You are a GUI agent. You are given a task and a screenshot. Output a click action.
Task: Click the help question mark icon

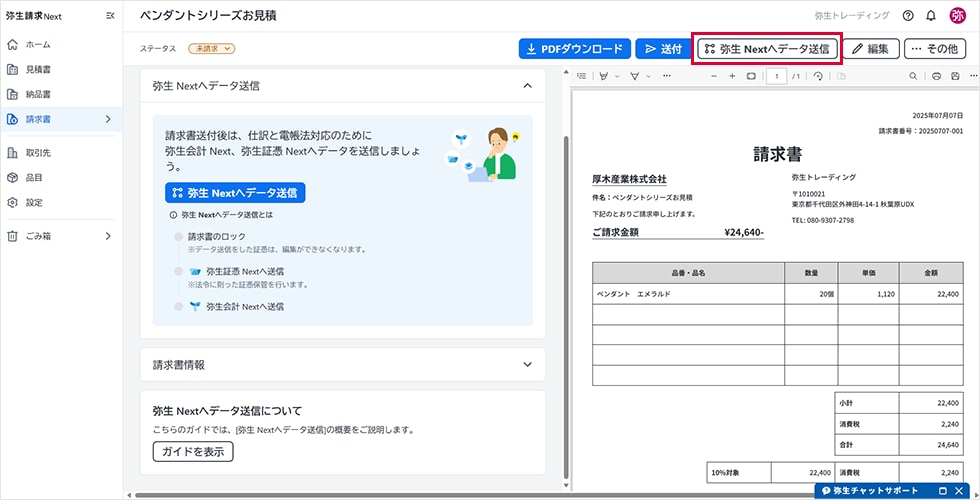(x=908, y=16)
